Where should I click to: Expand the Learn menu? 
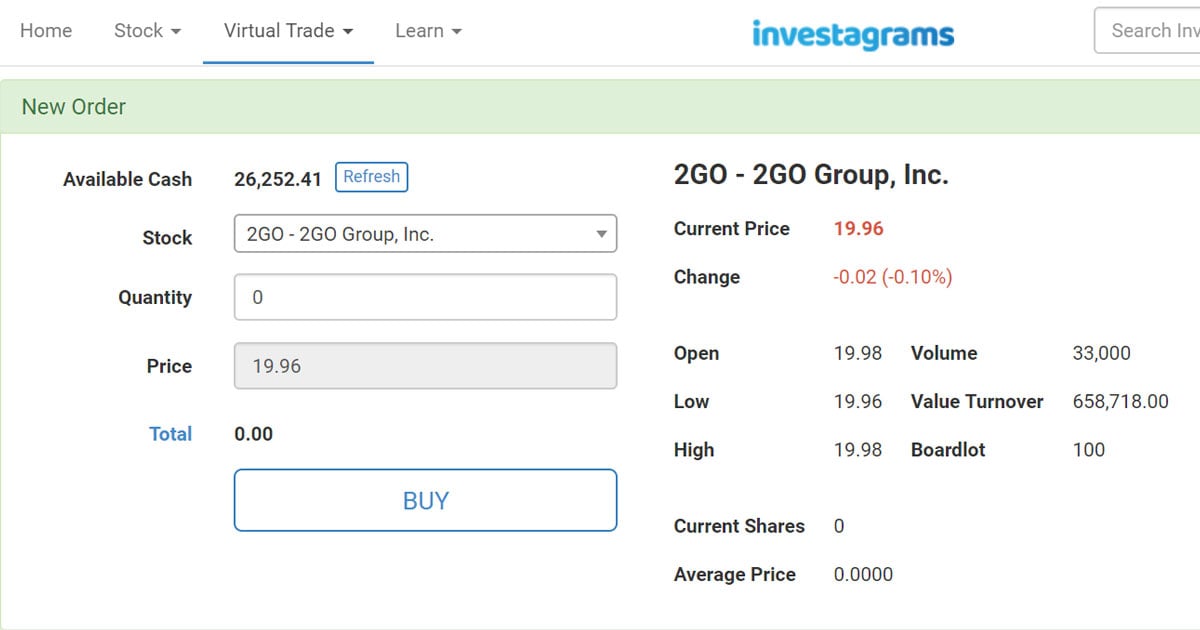coord(428,31)
